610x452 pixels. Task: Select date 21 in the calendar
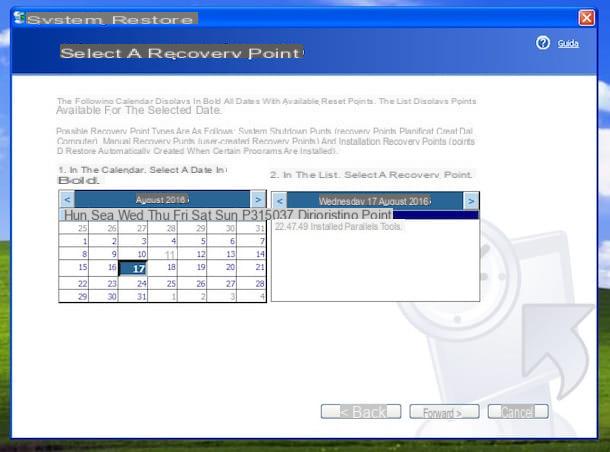(251, 267)
